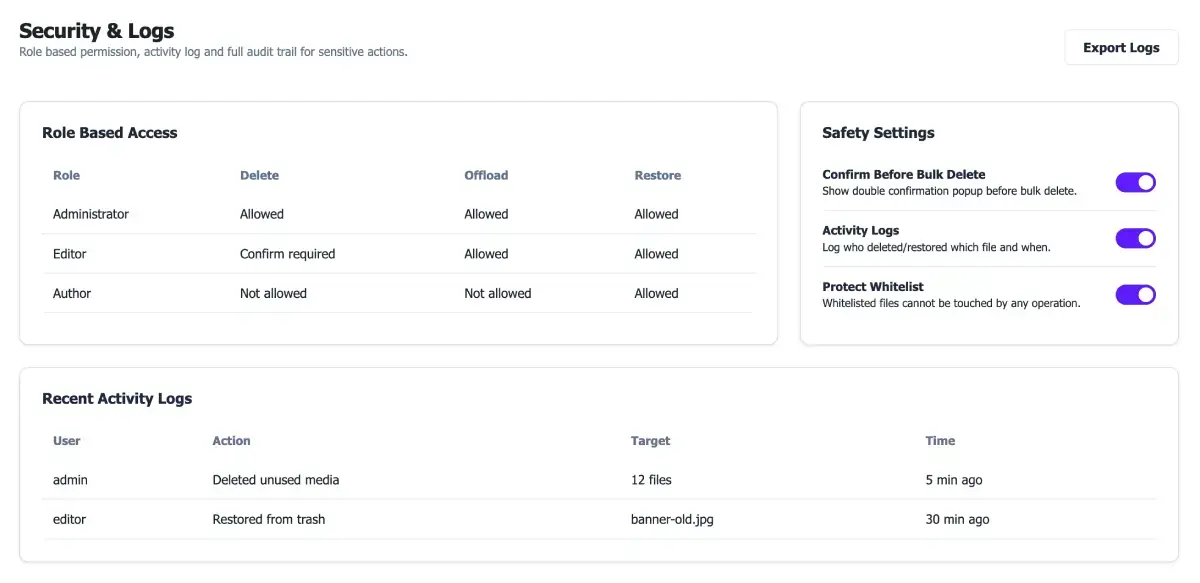Open the admin 'Deleted unused media' log entry
This screenshot has height=583, width=1200.
click(599, 480)
